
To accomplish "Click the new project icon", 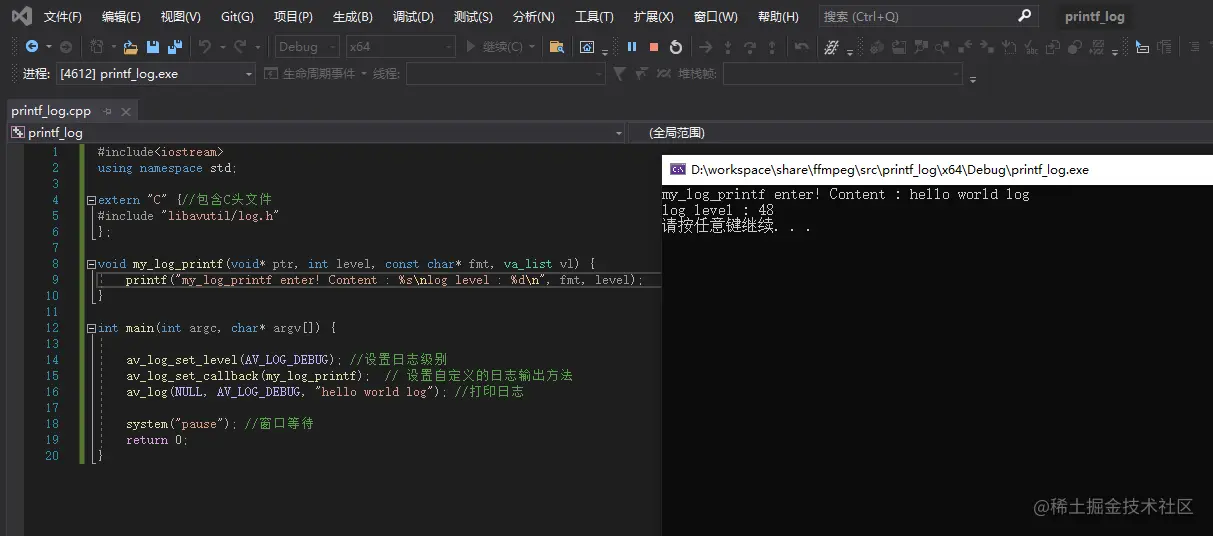I will (x=97, y=47).
